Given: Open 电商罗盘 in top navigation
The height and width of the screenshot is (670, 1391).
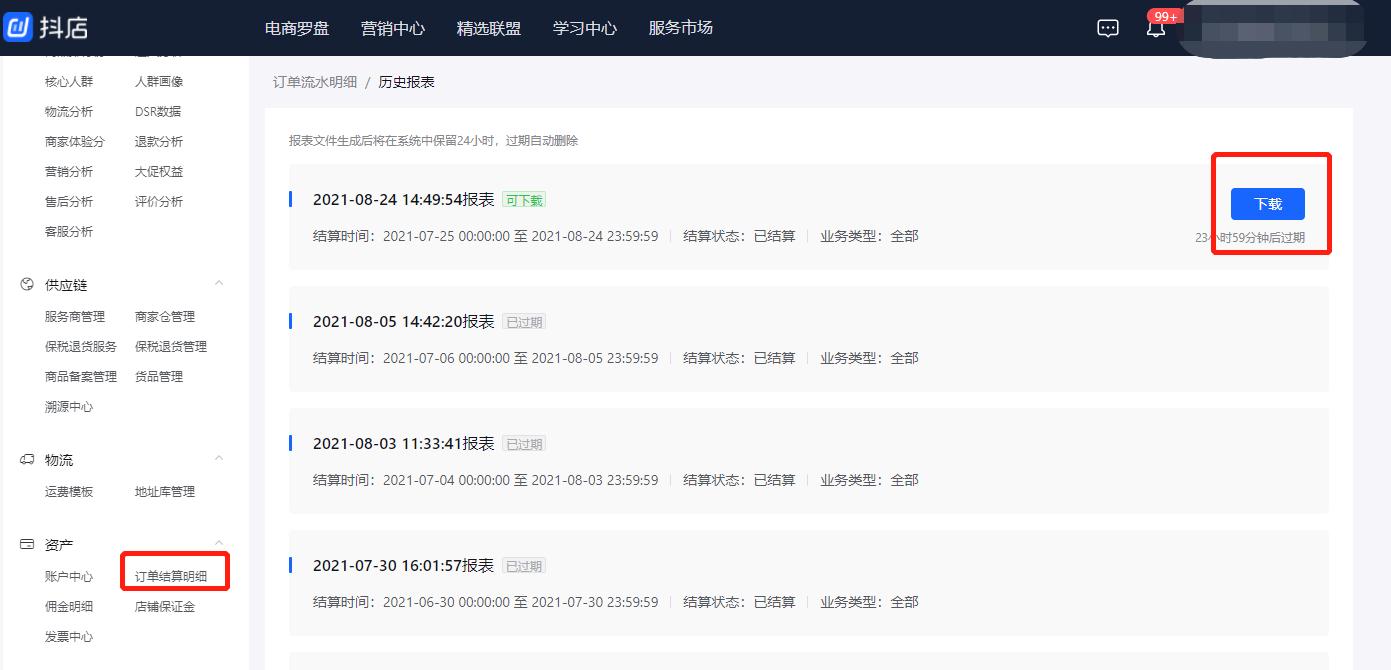Looking at the screenshot, I should tap(297, 28).
